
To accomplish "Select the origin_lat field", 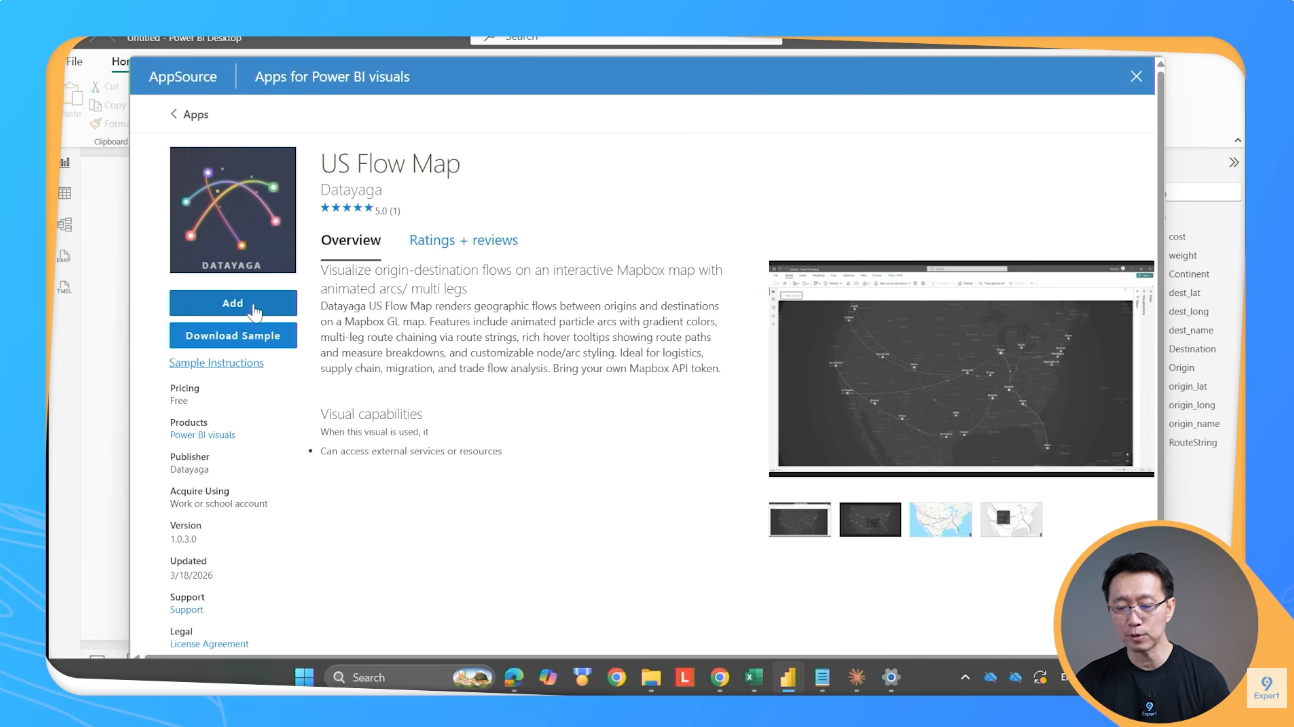I will pos(1188,386).
